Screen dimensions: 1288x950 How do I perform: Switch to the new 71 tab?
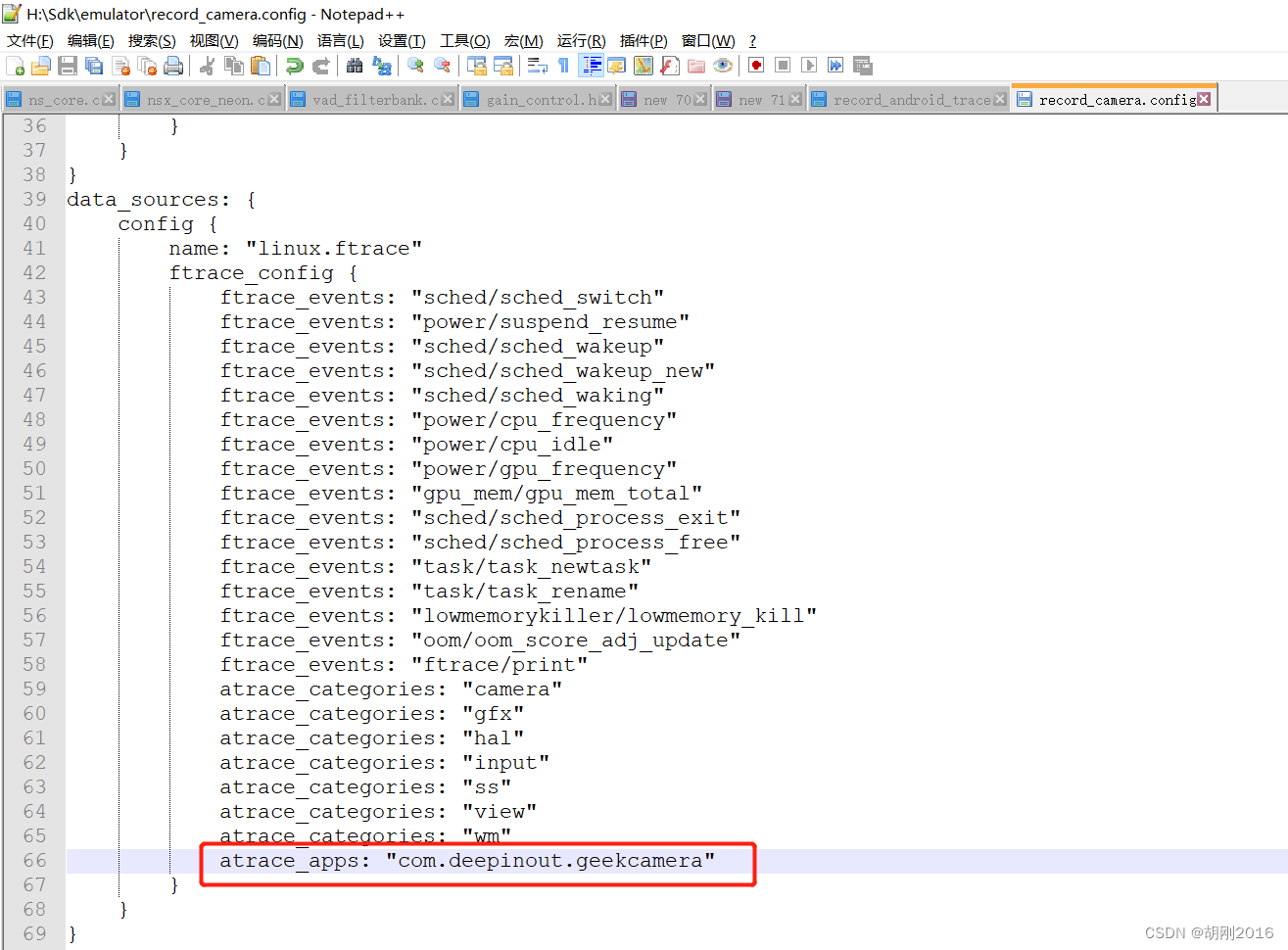tap(759, 100)
